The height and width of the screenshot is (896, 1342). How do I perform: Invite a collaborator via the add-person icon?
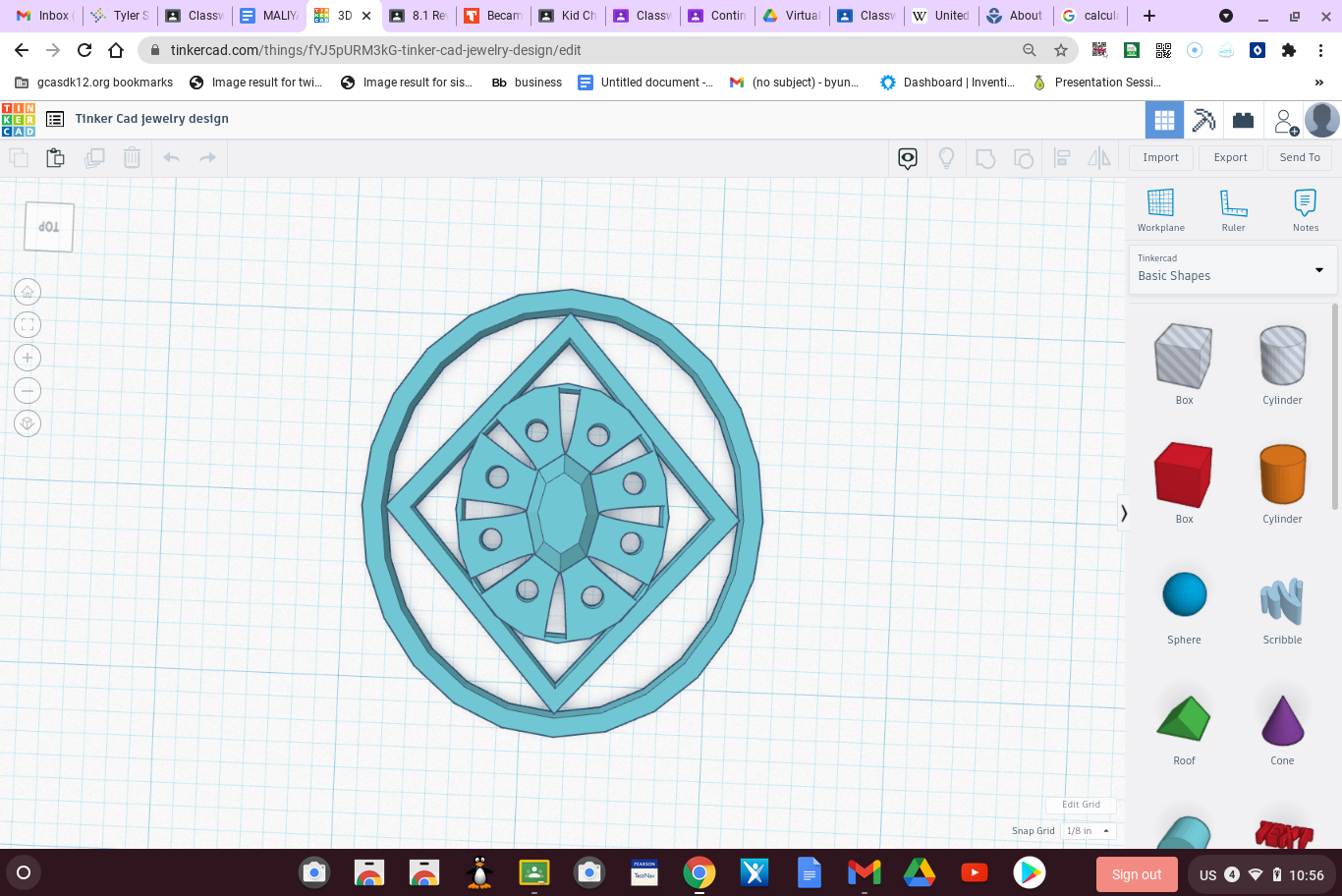tap(1286, 122)
